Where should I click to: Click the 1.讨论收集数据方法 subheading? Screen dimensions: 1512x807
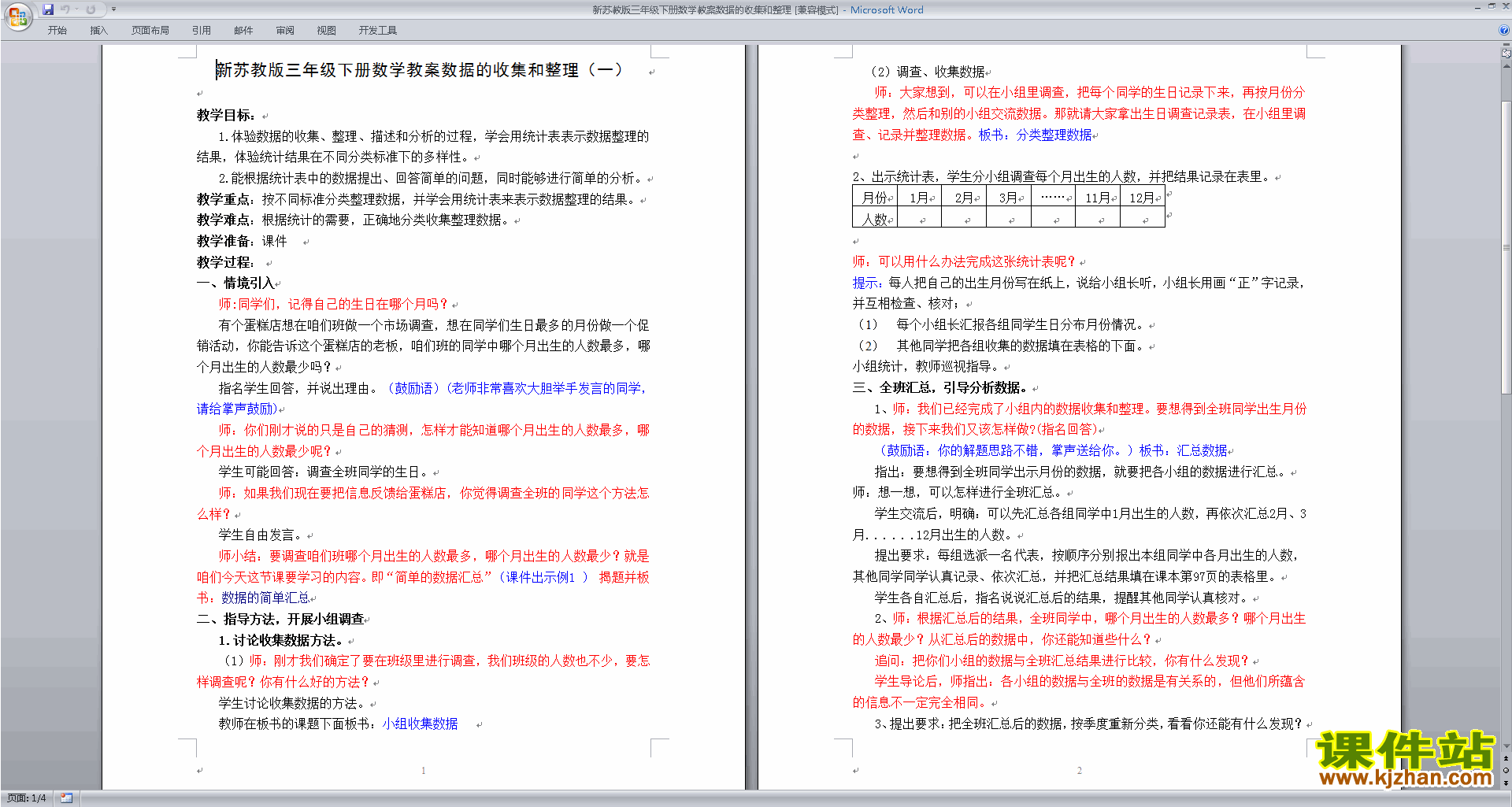tap(280, 640)
